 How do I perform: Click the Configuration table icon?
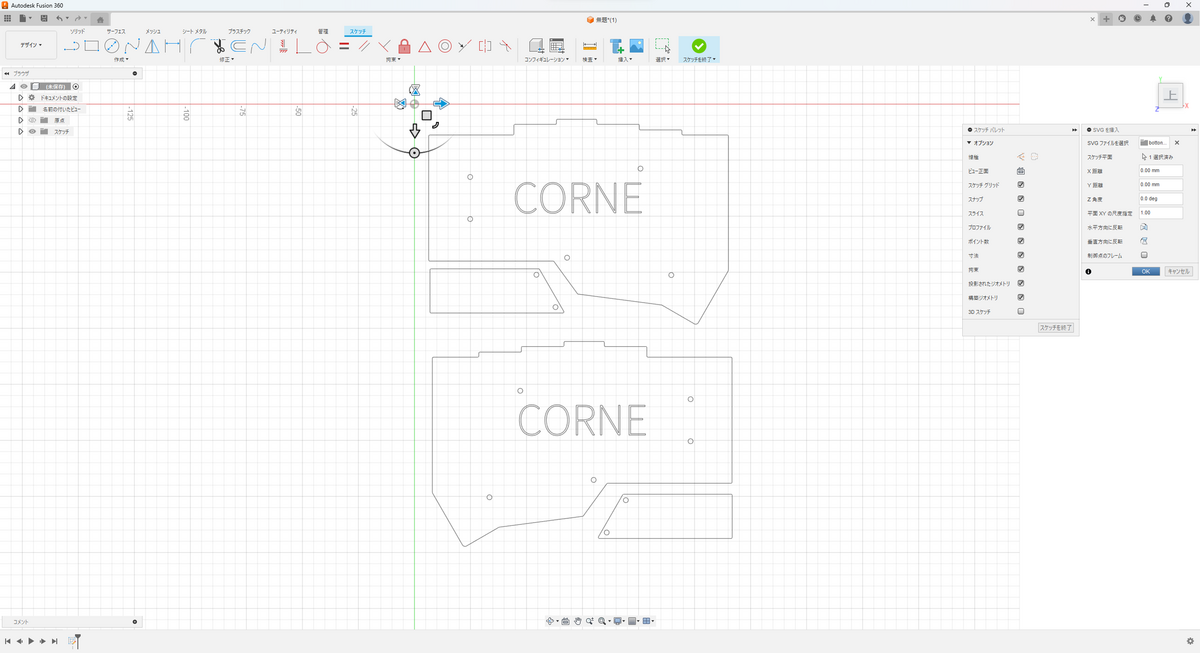click(557, 46)
